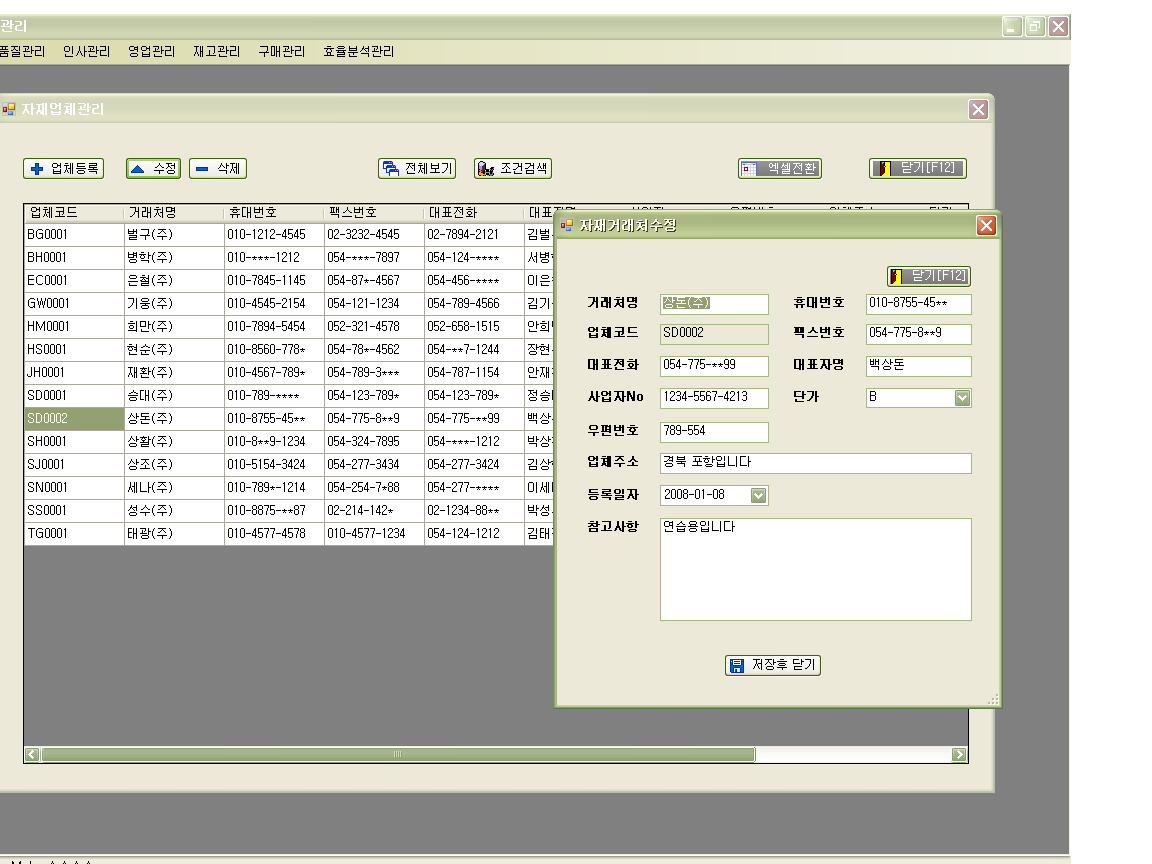Click the 거래처명 column header
Image resolution: width=1152 pixels, height=864 pixels.
tap(174, 213)
